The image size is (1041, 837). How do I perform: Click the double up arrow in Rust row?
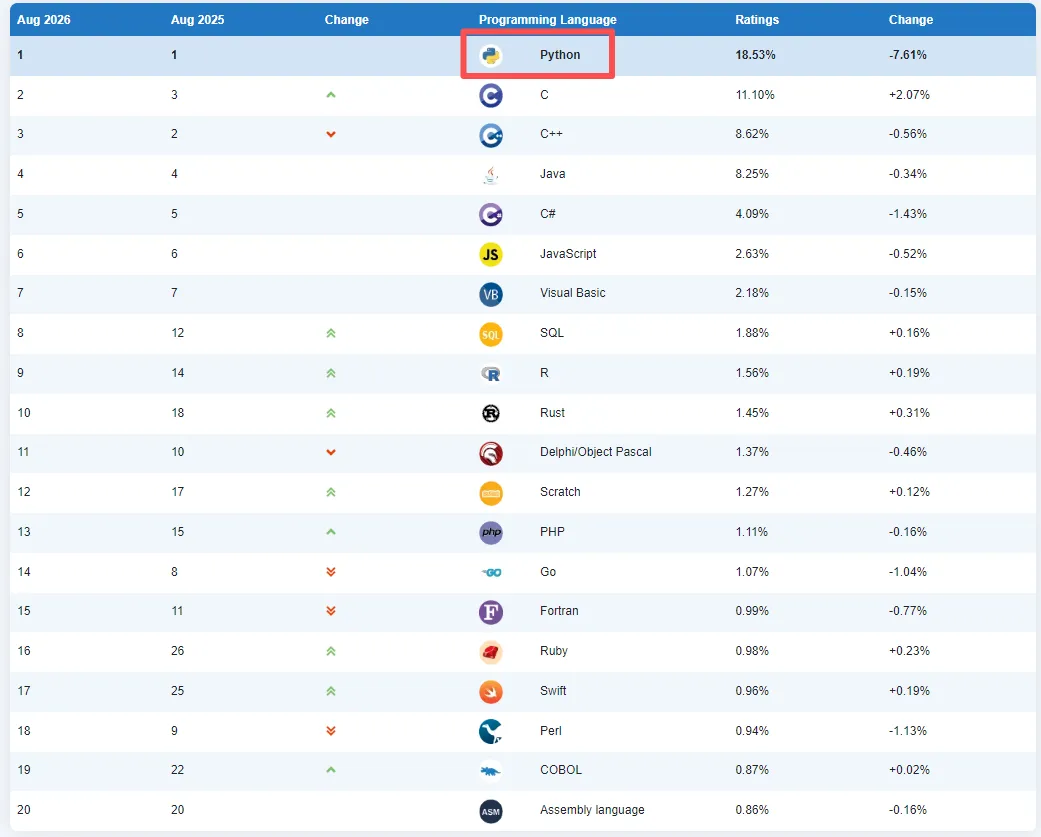pos(331,413)
